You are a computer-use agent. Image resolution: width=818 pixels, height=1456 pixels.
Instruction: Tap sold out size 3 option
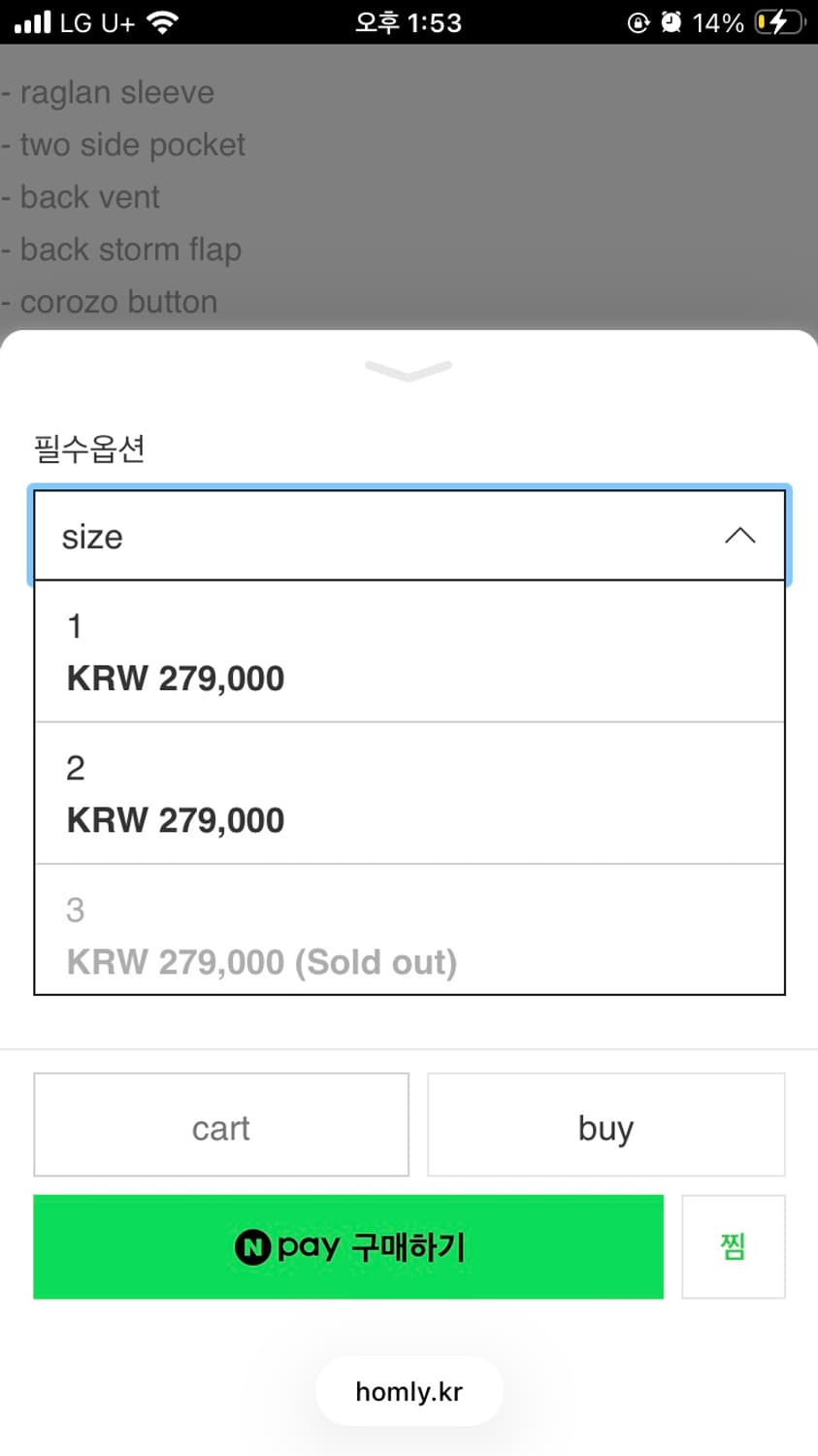[x=409, y=934]
